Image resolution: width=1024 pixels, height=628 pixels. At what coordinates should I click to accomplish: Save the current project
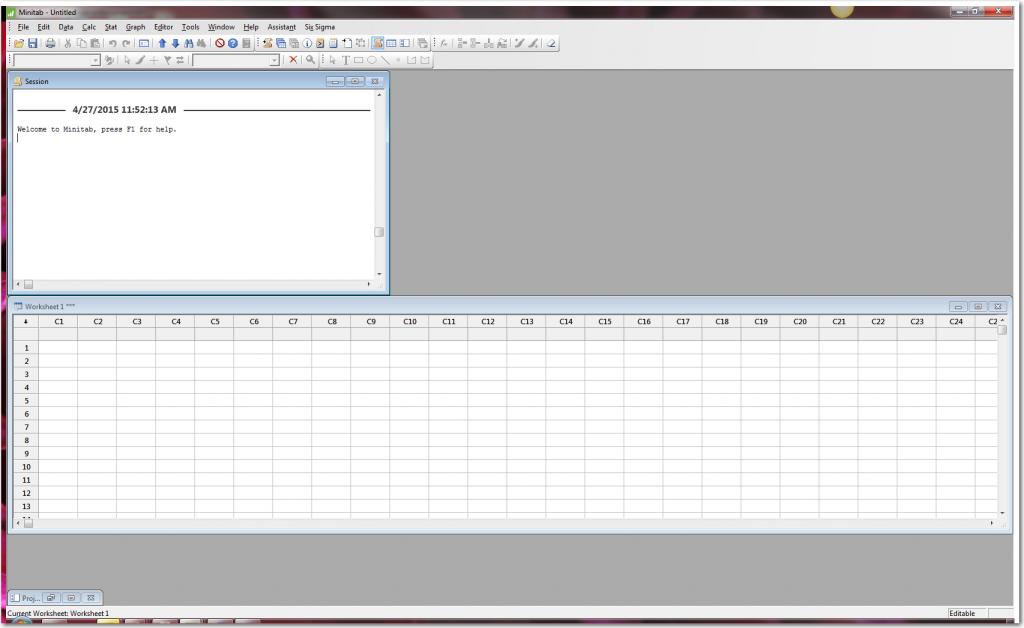[x=35, y=43]
